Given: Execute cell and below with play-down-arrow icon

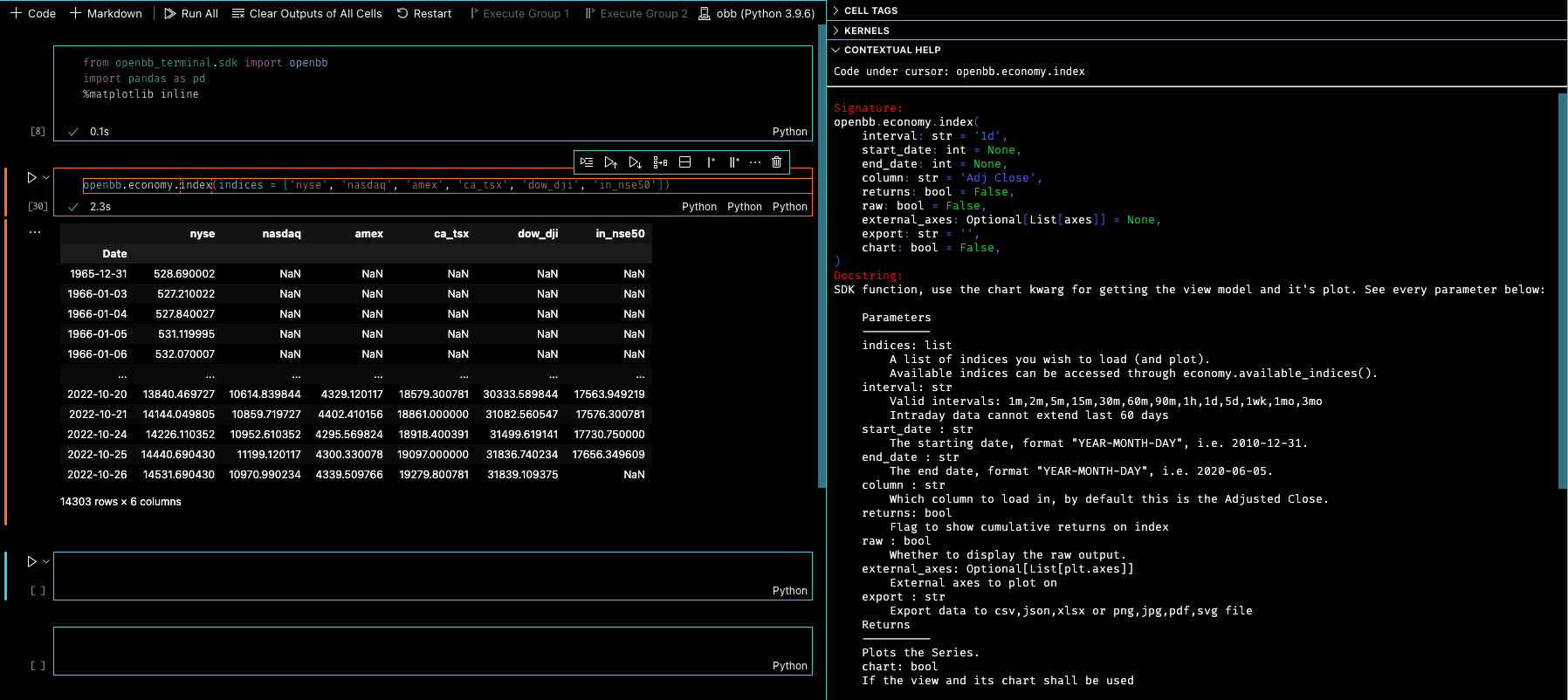Looking at the screenshot, I should pyautogui.click(x=636, y=162).
